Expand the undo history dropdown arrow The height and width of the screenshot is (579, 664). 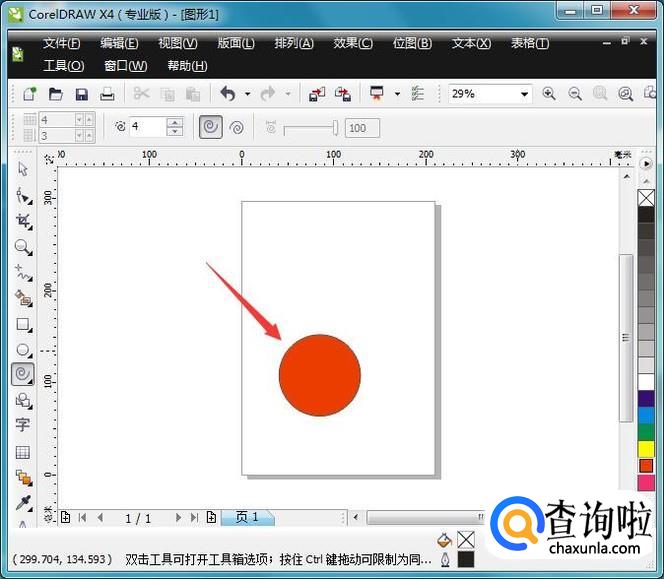pos(247,94)
